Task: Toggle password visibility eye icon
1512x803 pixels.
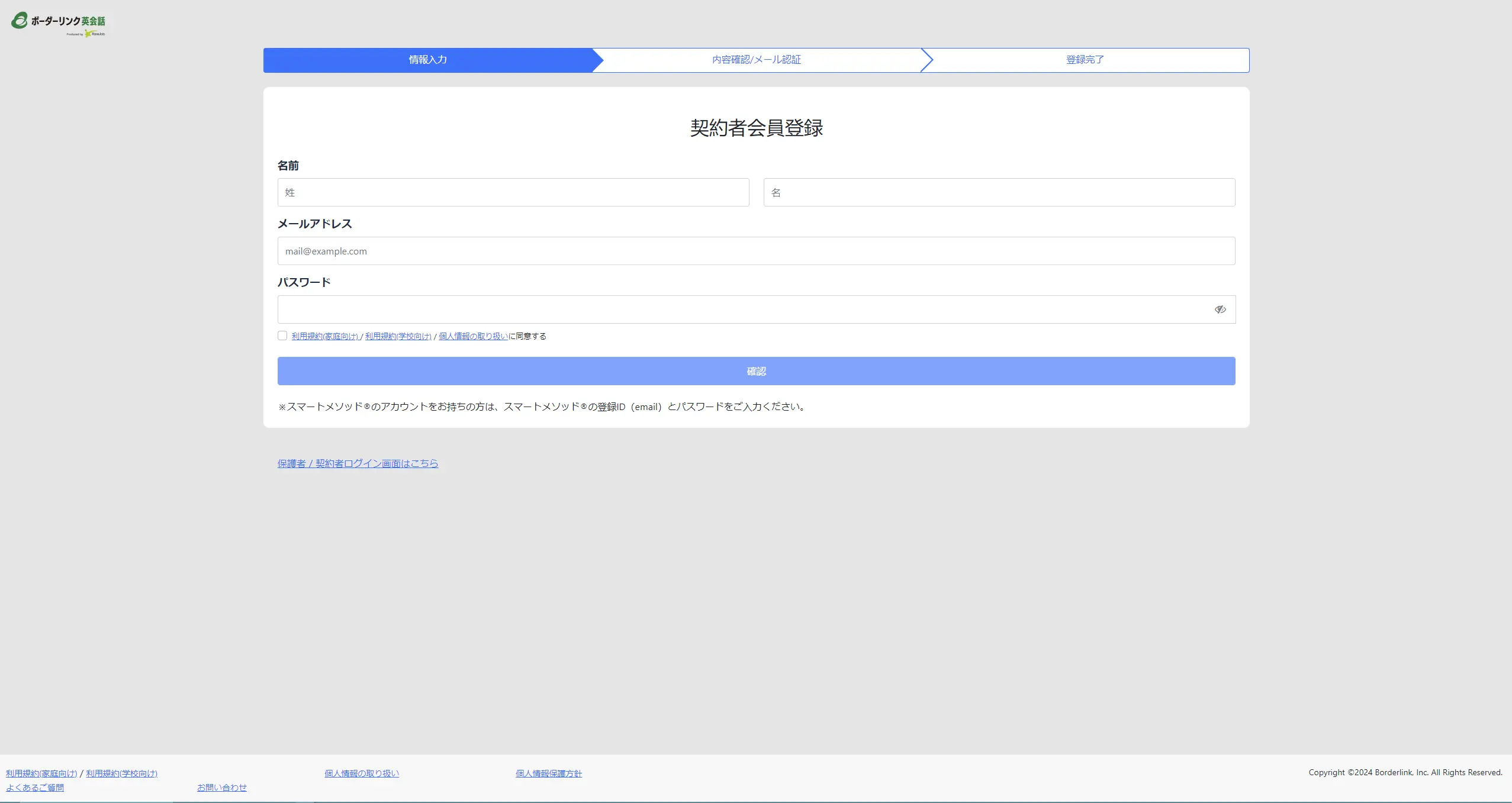Action: [1220, 309]
